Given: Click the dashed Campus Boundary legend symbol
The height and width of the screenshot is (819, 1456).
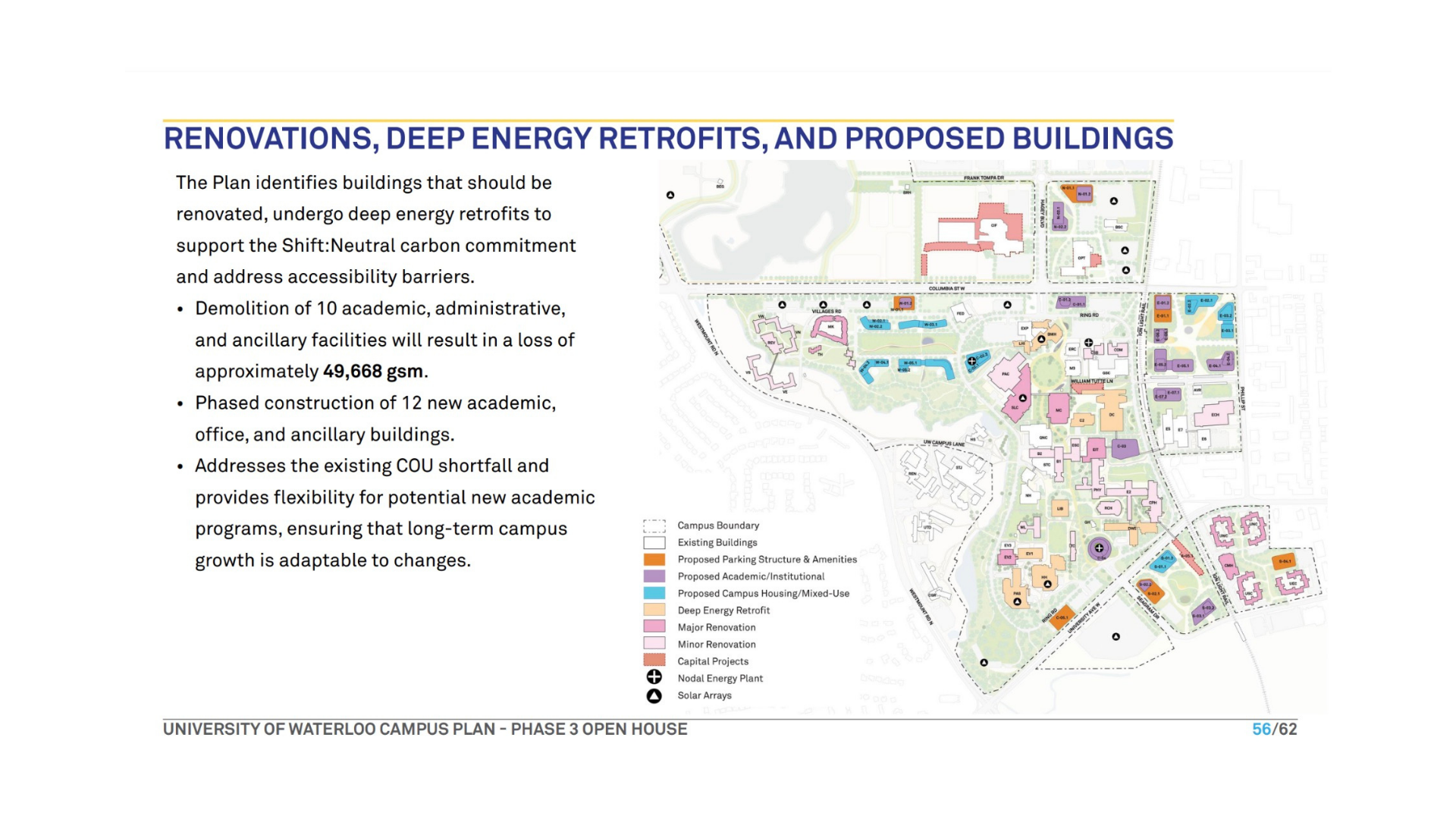Looking at the screenshot, I should pyautogui.click(x=654, y=526).
